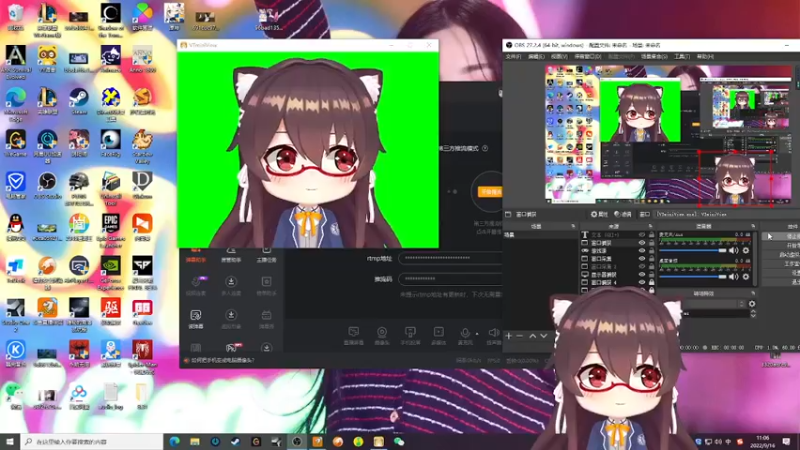
Task: Open the 帮助(H) menu in OBS
Action: pyautogui.click(x=705, y=56)
